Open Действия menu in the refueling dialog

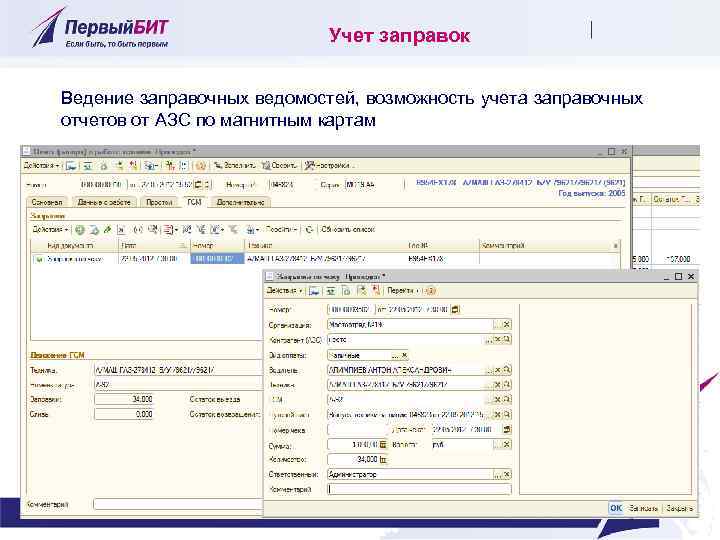coord(284,291)
